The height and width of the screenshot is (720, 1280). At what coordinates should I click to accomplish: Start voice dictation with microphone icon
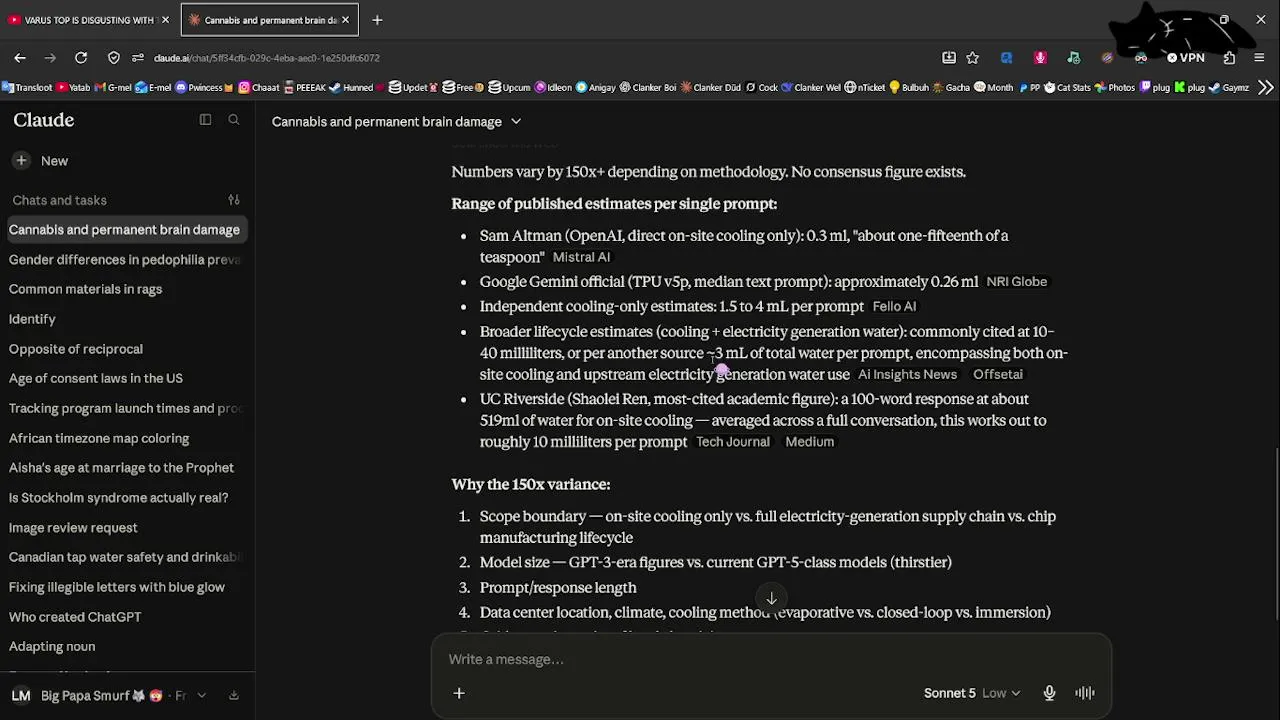[1049, 693]
